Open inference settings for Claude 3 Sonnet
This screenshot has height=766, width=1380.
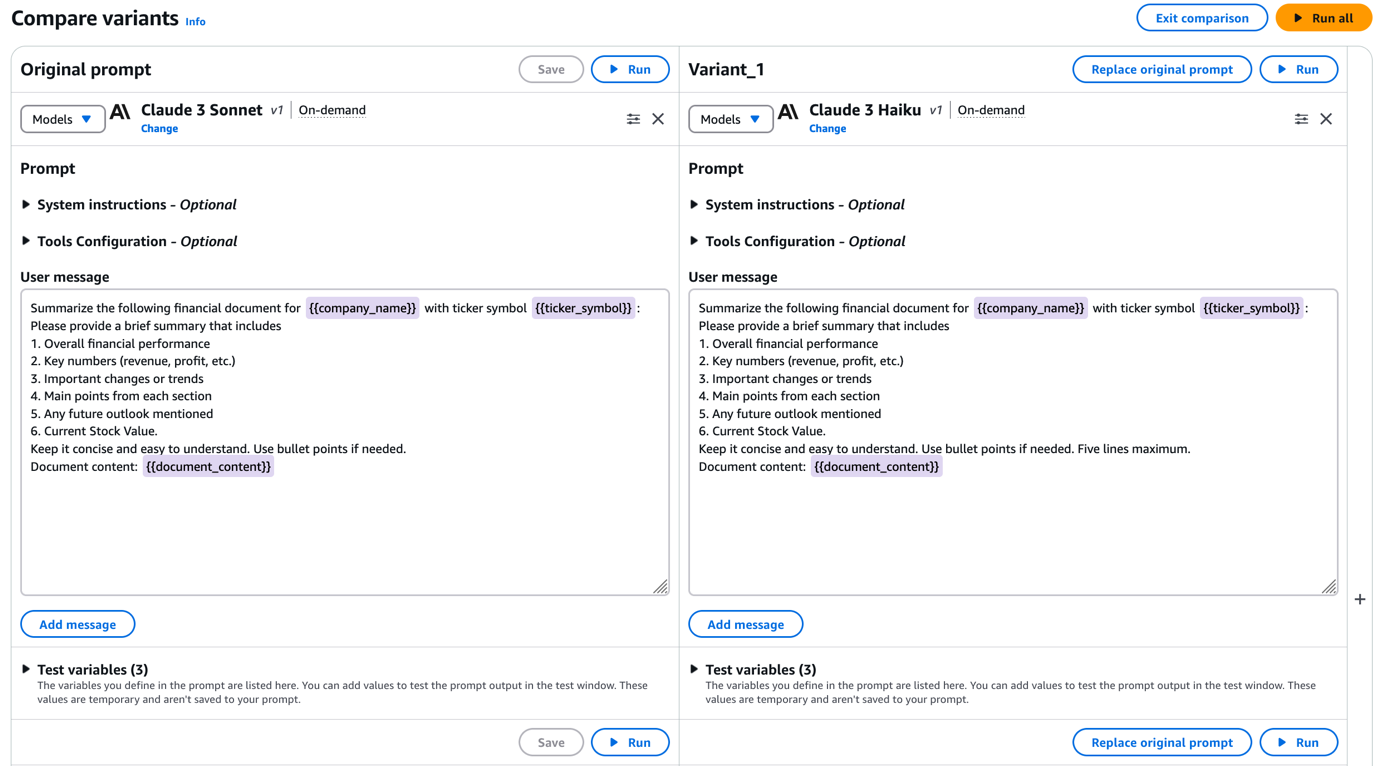click(x=633, y=119)
